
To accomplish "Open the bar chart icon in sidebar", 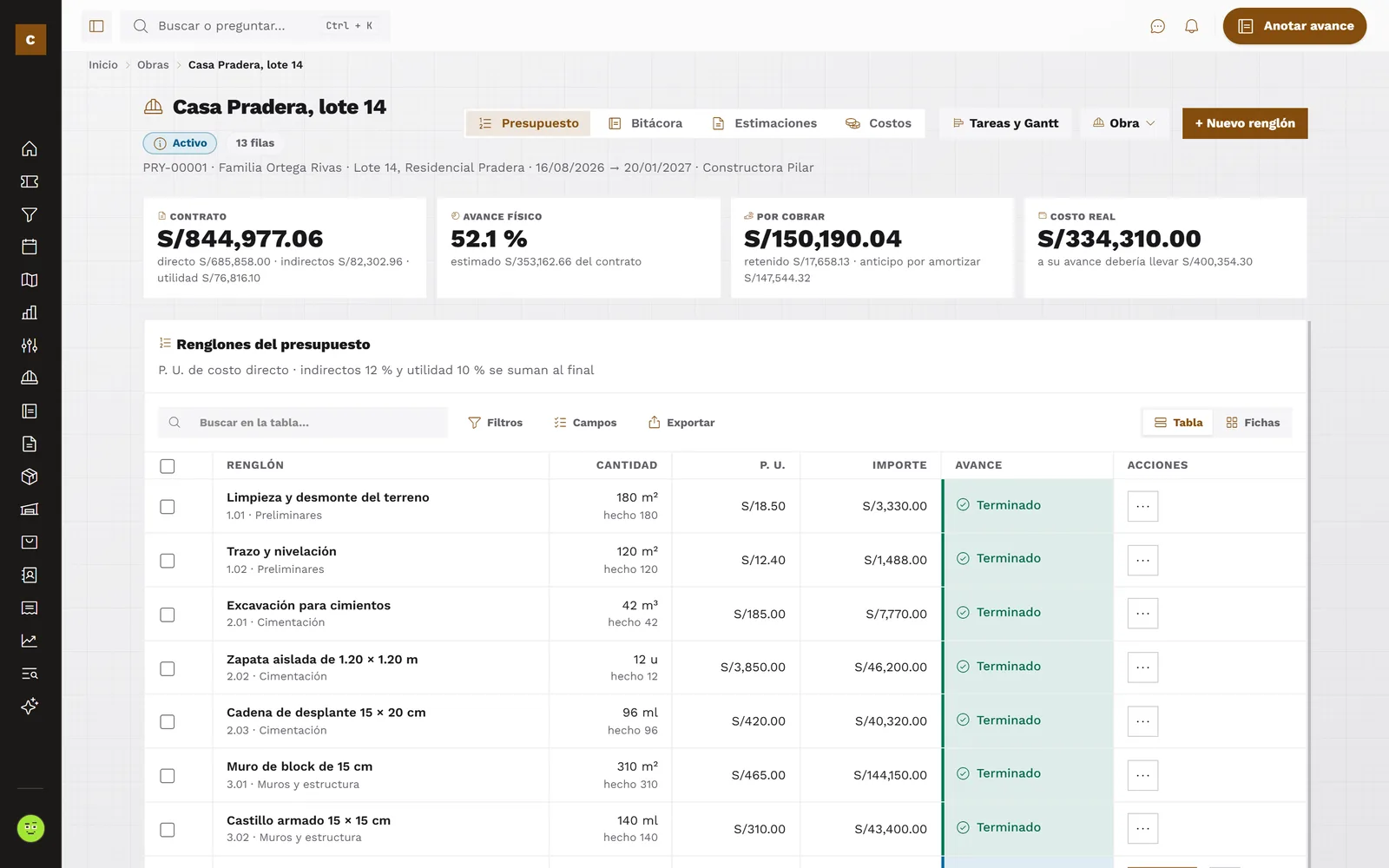I will (30, 312).
